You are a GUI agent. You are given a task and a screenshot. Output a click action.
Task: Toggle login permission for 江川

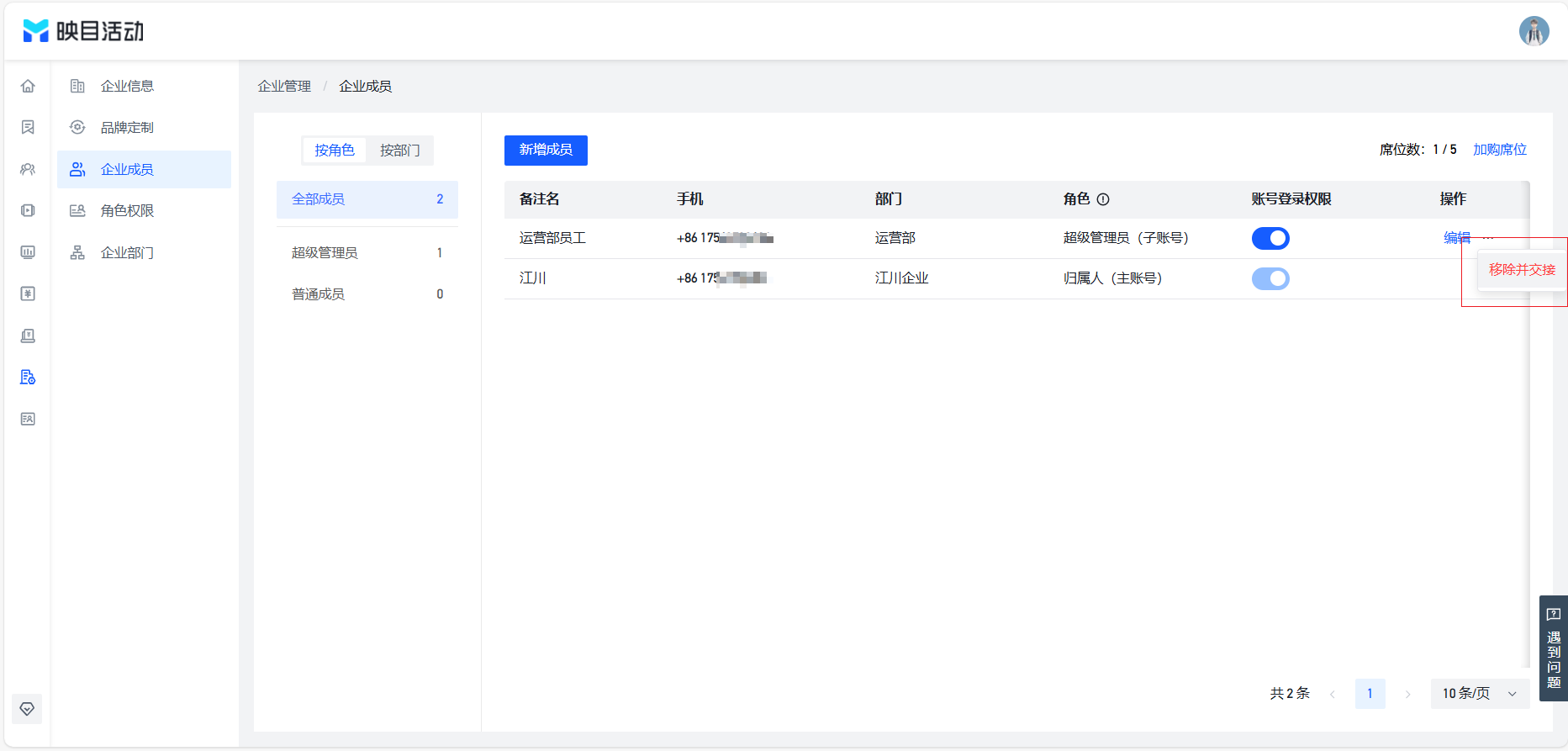[x=1270, y=278]
